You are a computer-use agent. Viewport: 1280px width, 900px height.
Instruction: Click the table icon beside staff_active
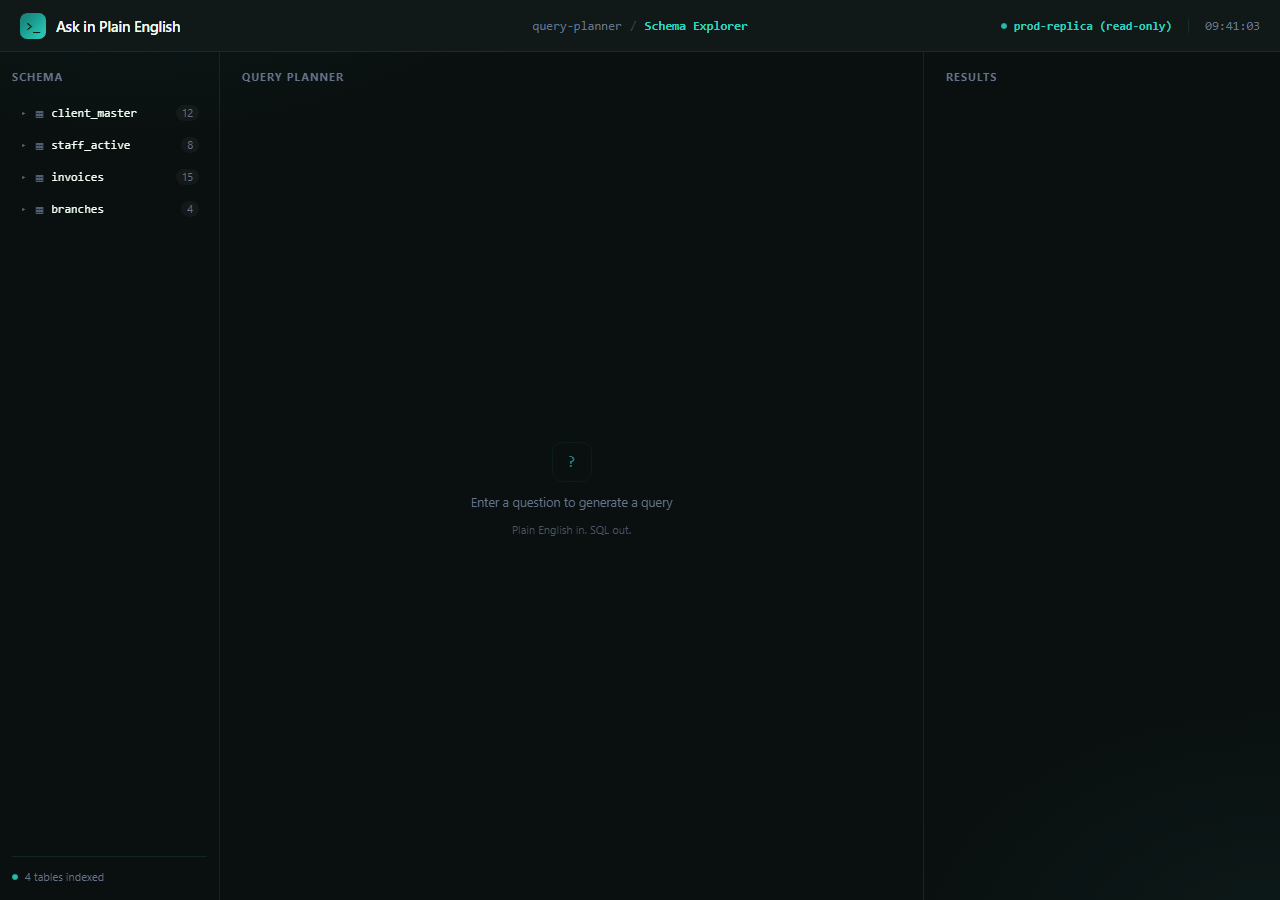coord(40,146)
